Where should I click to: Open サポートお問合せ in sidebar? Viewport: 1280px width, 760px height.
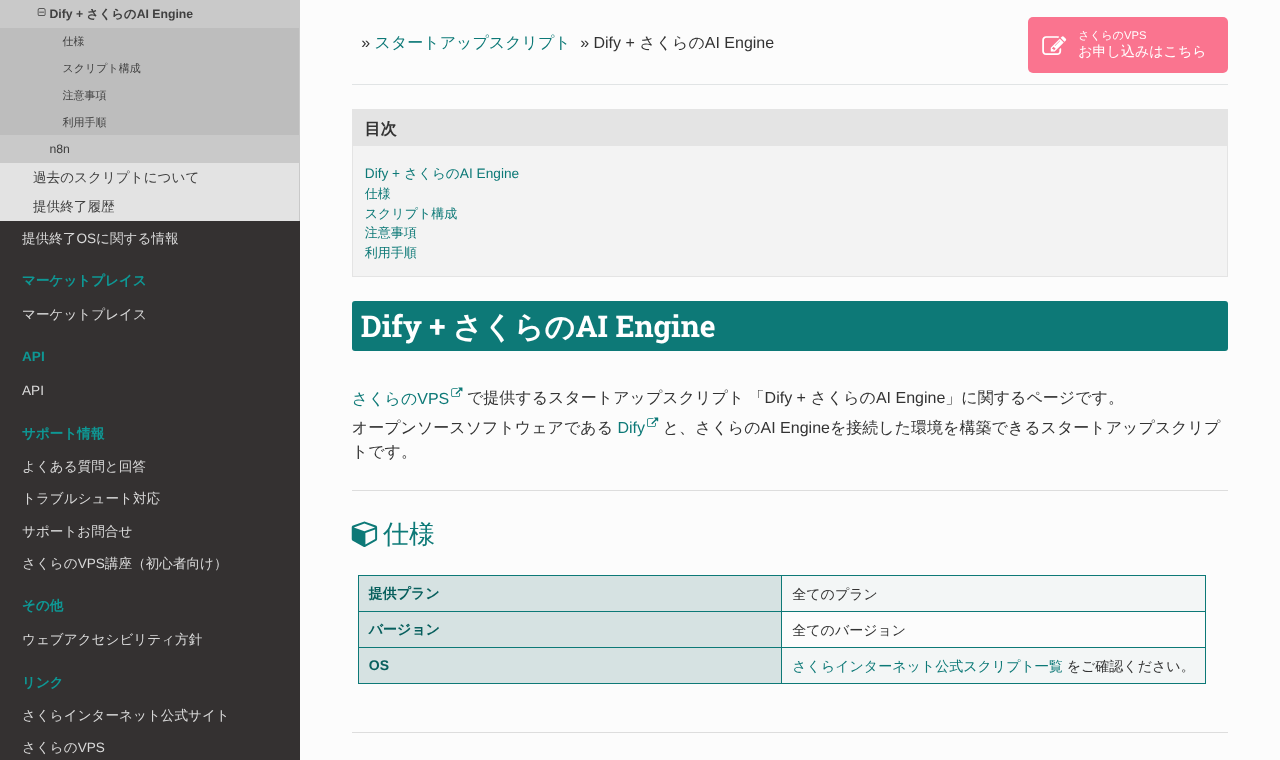(x=150, y=531)
